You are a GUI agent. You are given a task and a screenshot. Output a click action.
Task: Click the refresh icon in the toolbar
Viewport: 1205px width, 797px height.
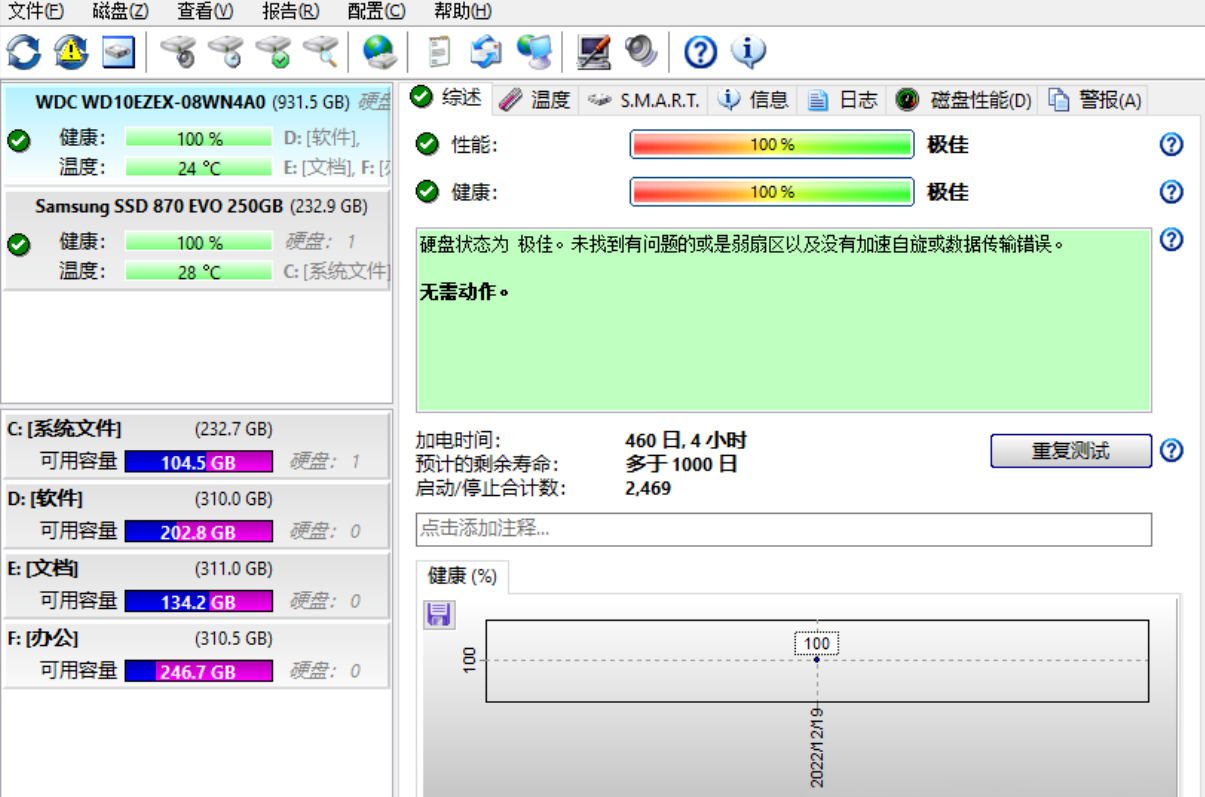(x=24, y=51)
